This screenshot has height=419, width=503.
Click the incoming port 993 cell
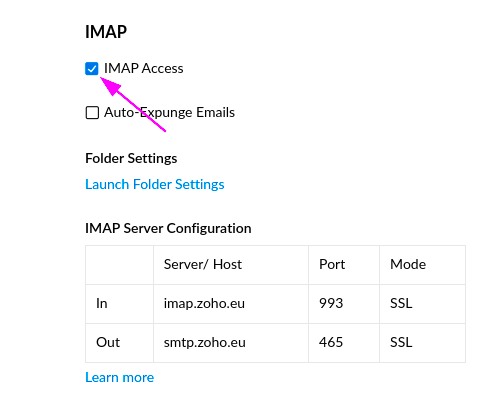pyautogui.click(x=344, y=304)
